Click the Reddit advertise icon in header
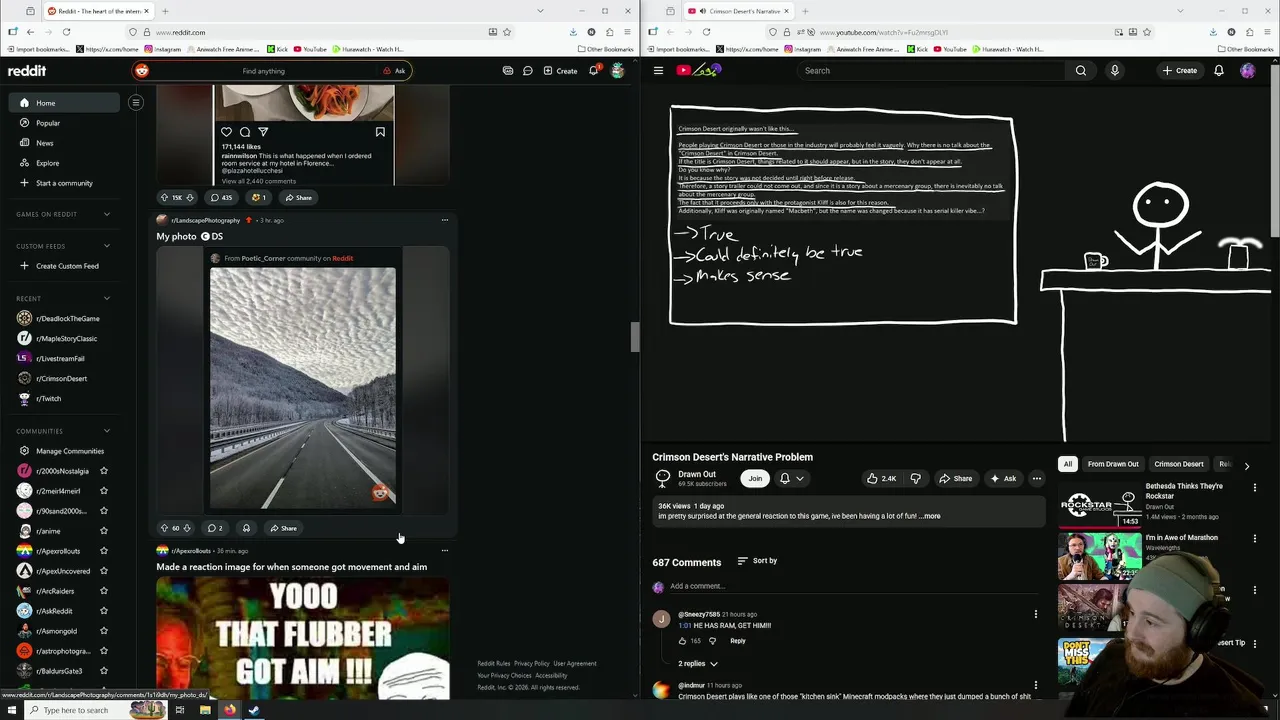 508,71
